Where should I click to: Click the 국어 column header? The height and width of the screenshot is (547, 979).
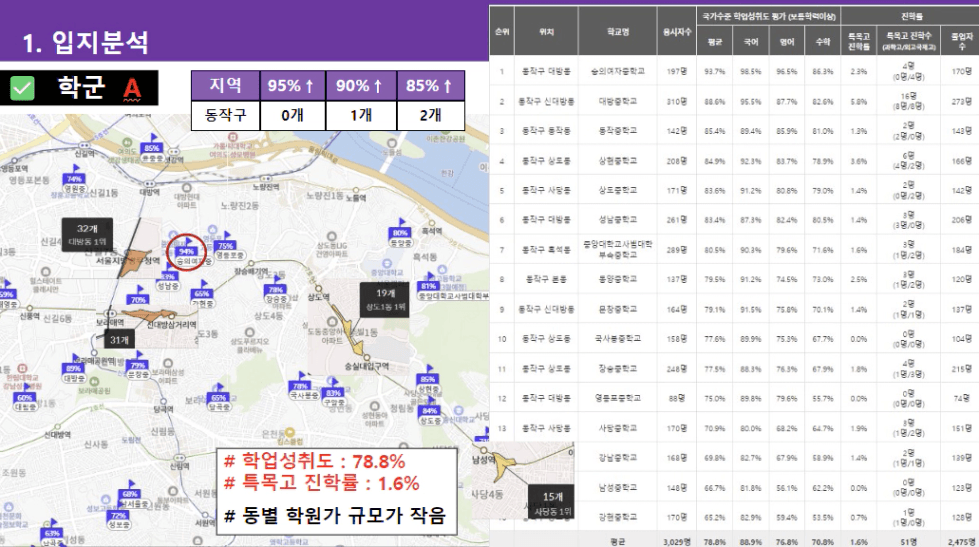pyautogui.click(x=751, y=42)
